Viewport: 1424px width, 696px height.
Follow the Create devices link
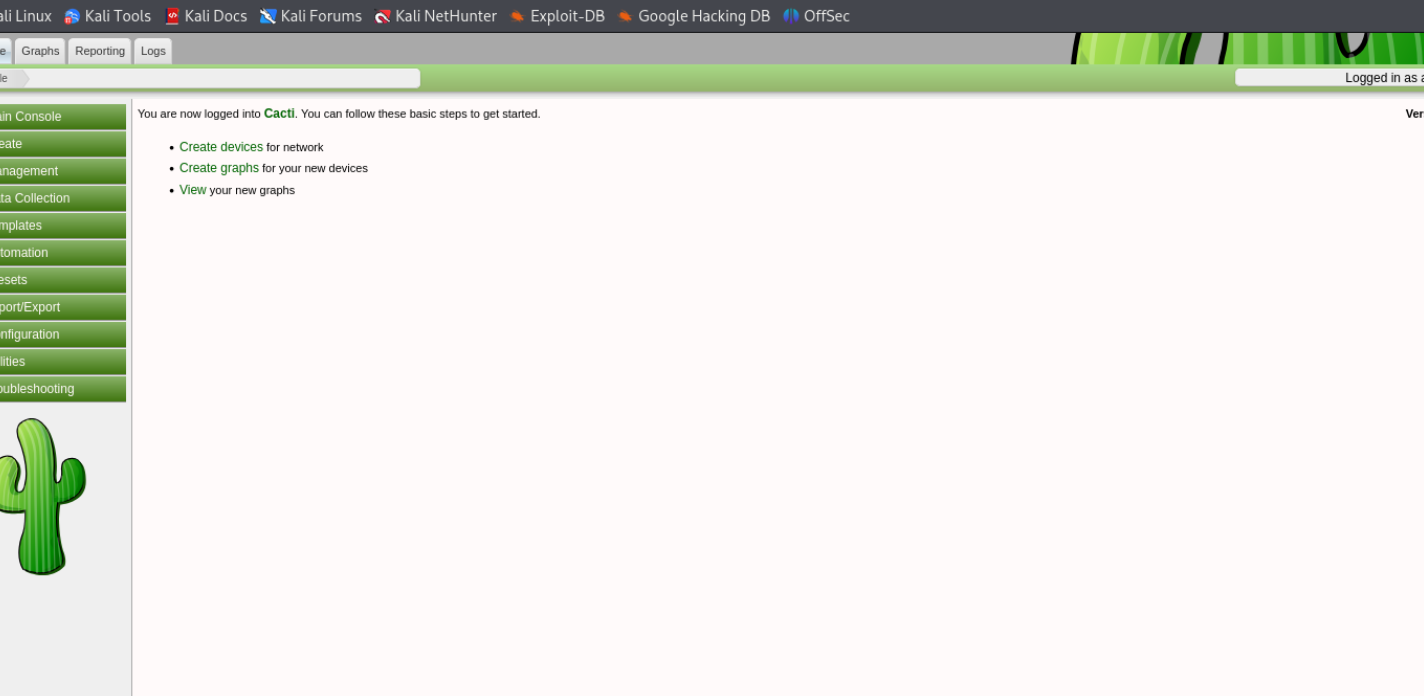[x=221, y=147]
